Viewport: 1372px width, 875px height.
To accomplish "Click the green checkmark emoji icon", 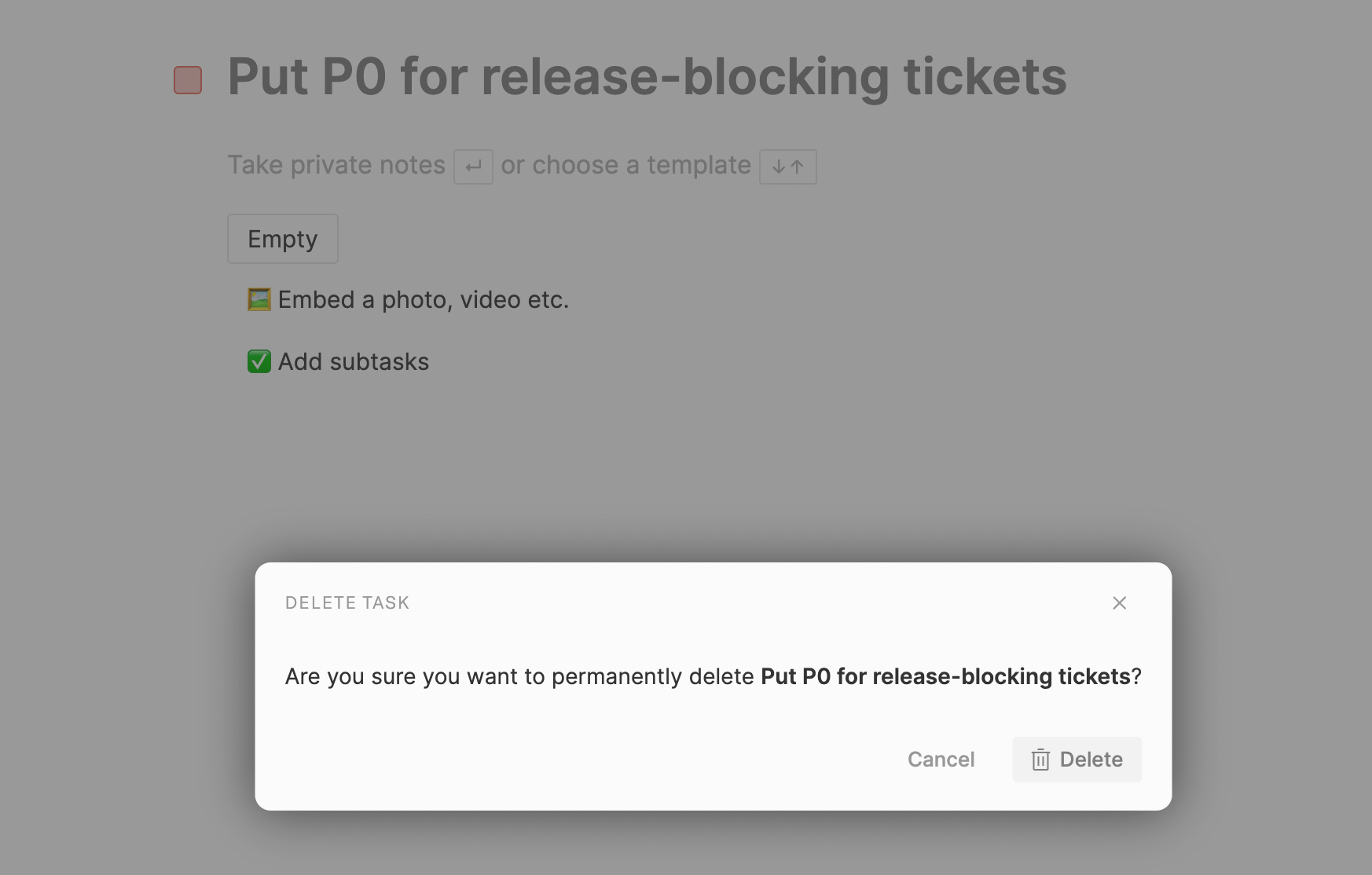I will point(259,361).
